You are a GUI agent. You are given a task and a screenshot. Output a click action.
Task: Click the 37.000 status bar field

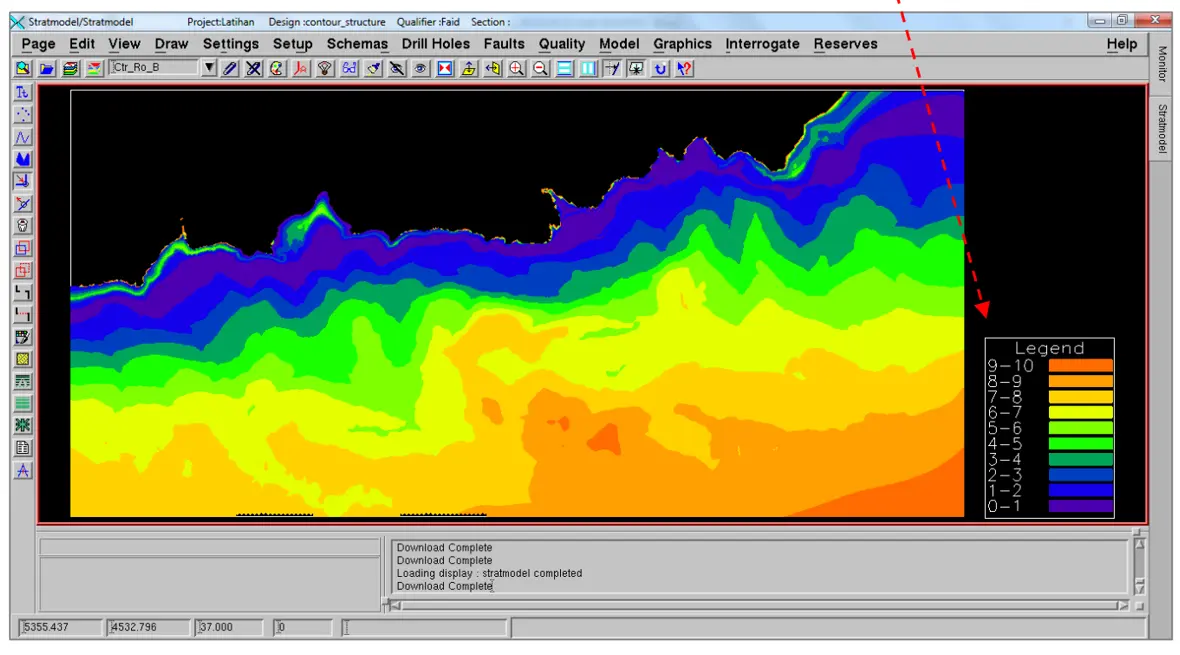click(230, 627)
